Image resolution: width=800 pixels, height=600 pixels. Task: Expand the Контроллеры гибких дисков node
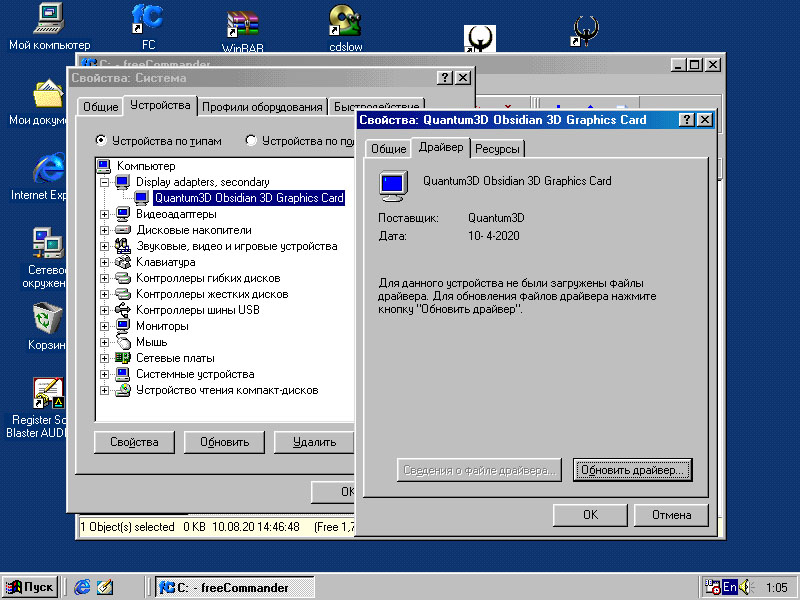click(x=105, y=278)
